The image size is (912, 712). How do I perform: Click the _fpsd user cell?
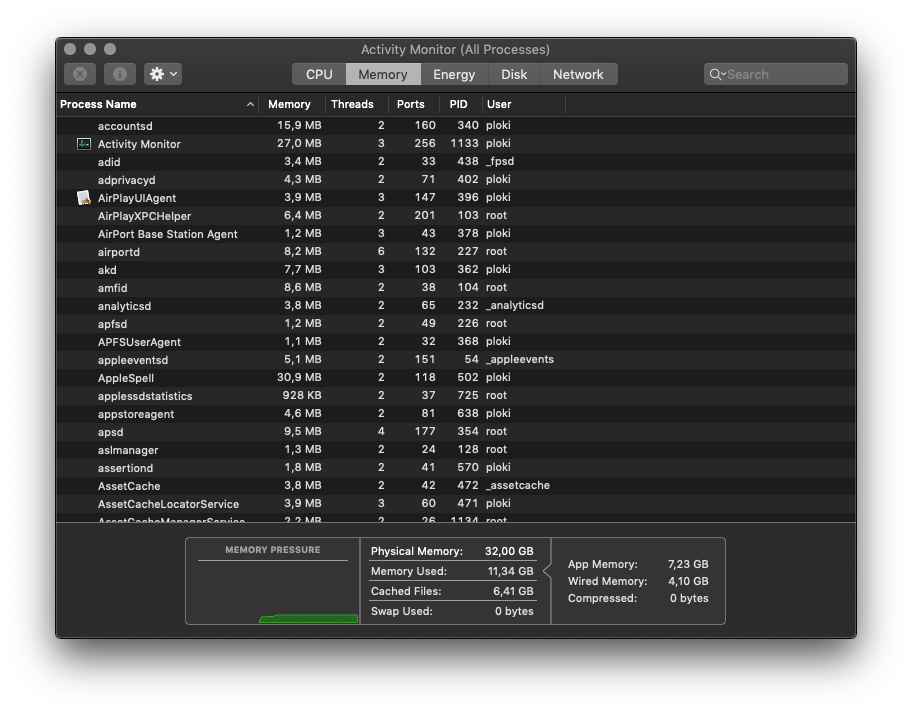pos(500,162)
